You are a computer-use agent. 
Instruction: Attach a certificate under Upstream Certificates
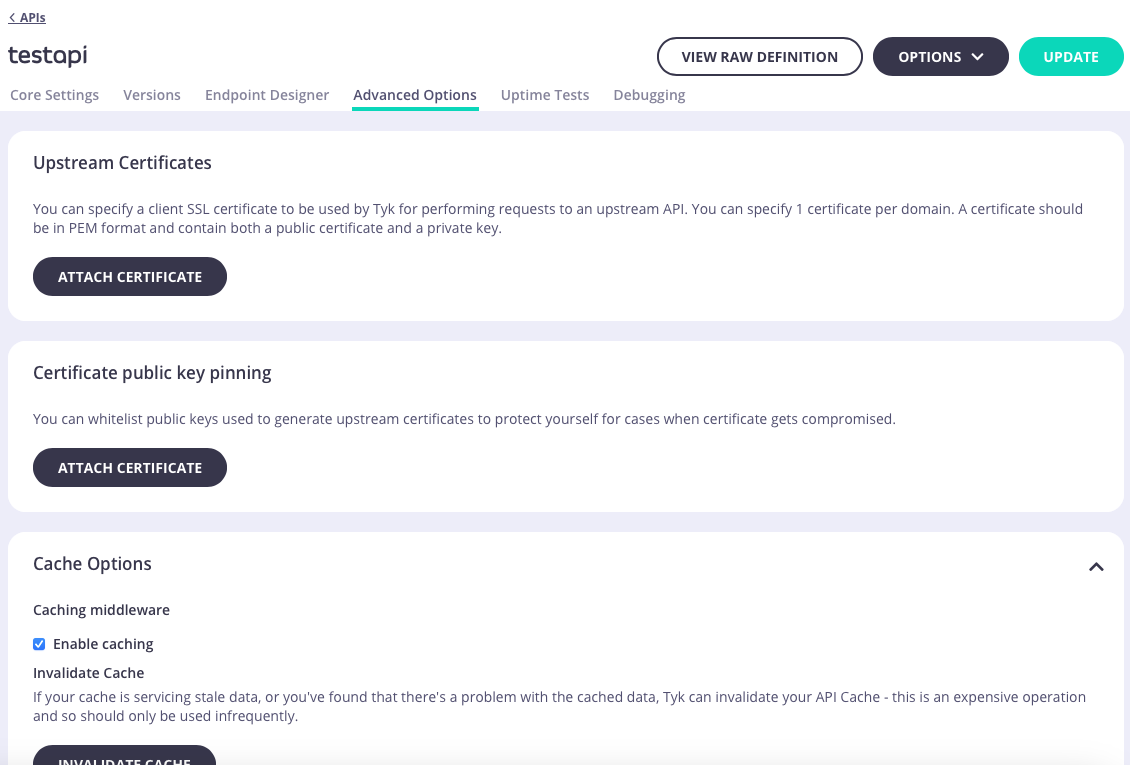[x=129, y=276]
